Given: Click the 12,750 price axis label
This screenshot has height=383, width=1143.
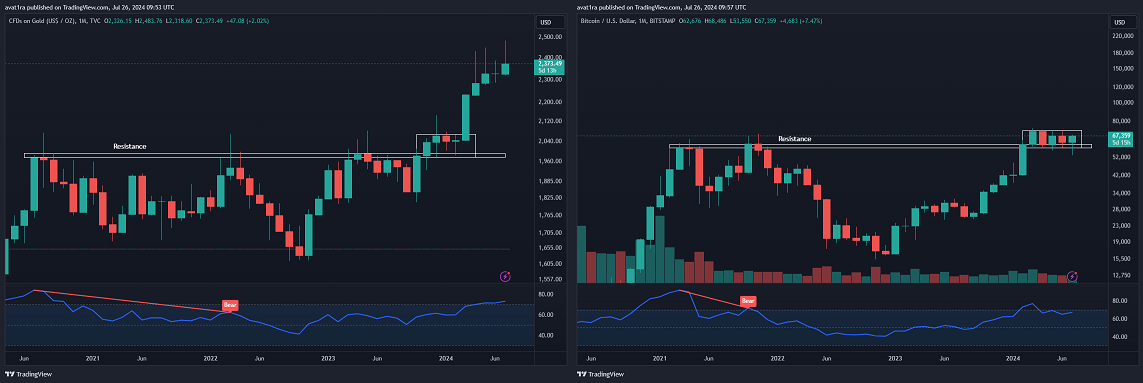Looking at the screenshot, I should pos(1121,275).
